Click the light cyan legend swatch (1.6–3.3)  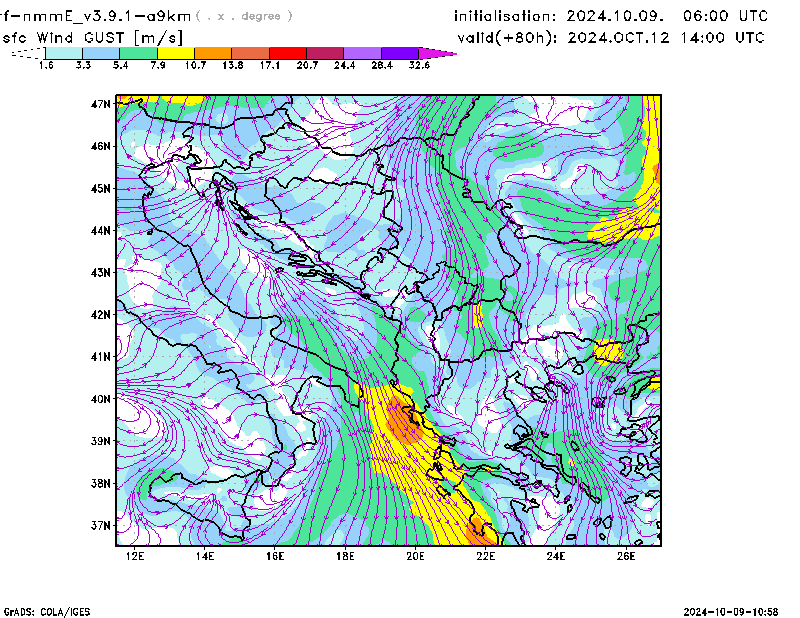pyautogui.click(x=64, y=53)
